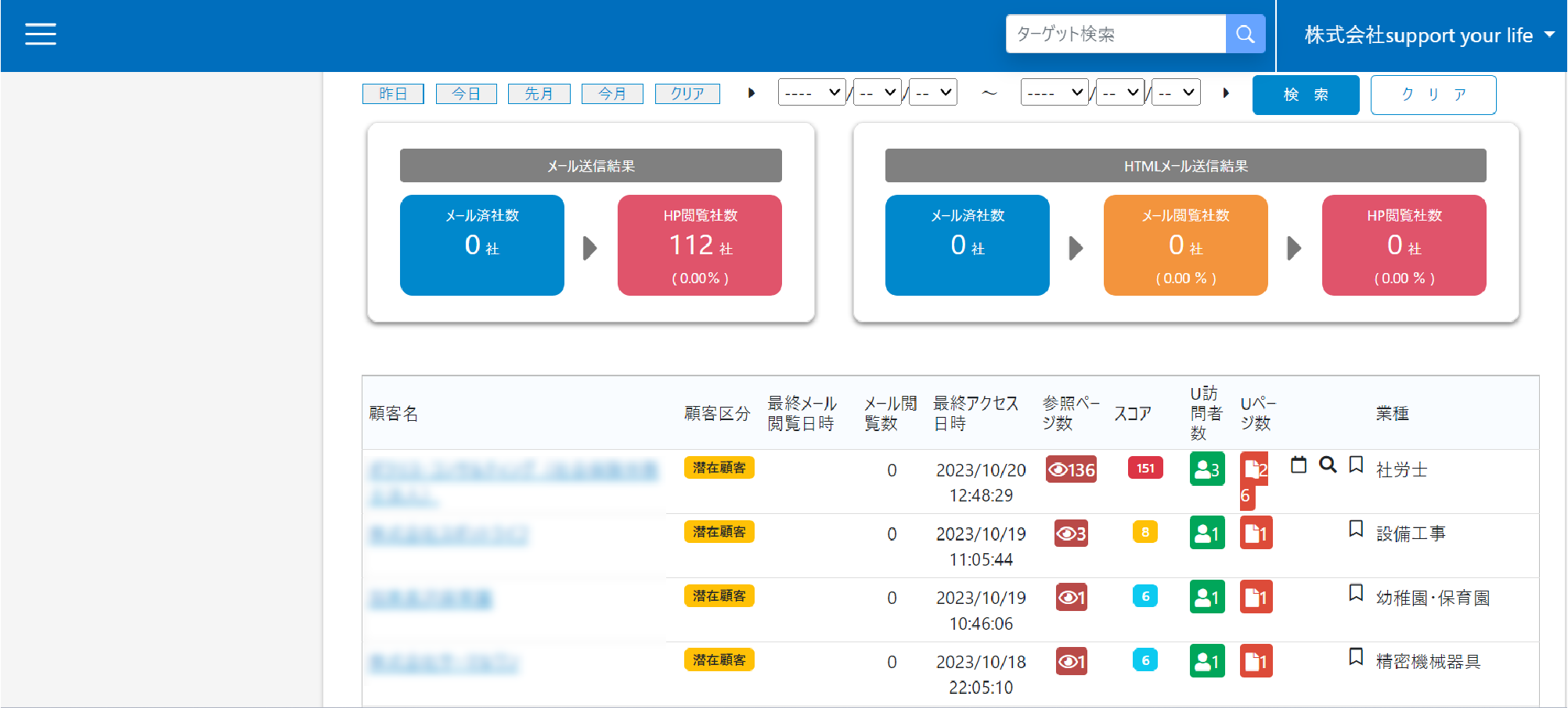
Task: Click the 最終アクセス日時 column header
Action: tap(976, 413)
